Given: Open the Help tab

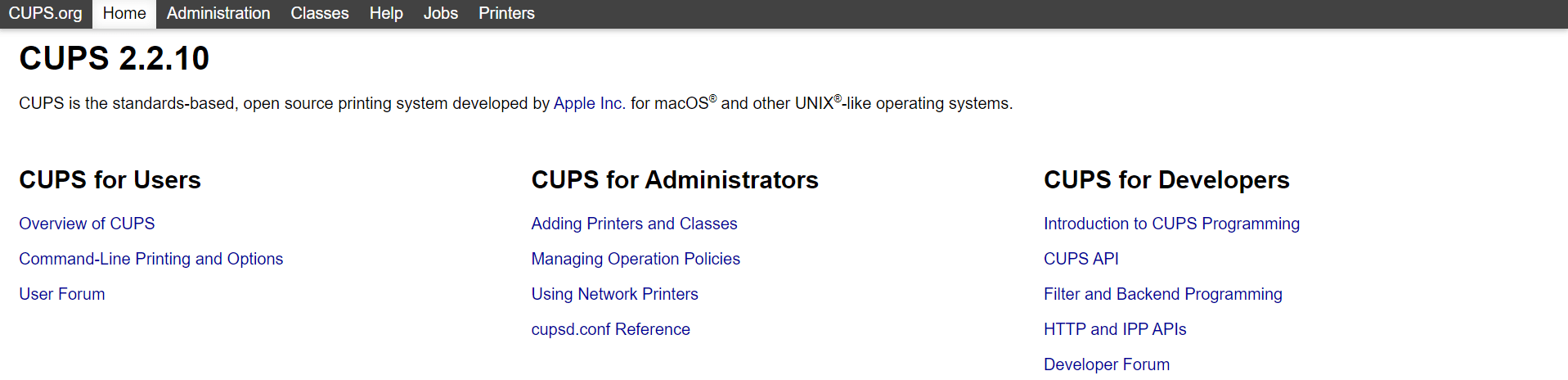Looking at the screenshot, I should tap(386, 13).
